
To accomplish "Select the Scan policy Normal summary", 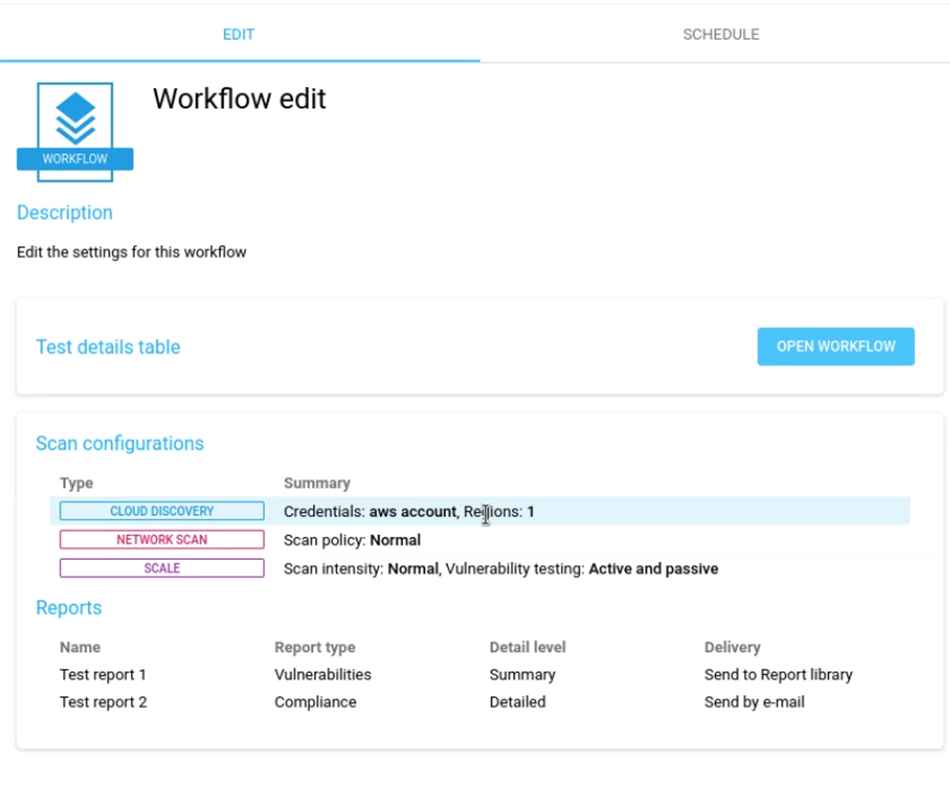I will point(352,540).
